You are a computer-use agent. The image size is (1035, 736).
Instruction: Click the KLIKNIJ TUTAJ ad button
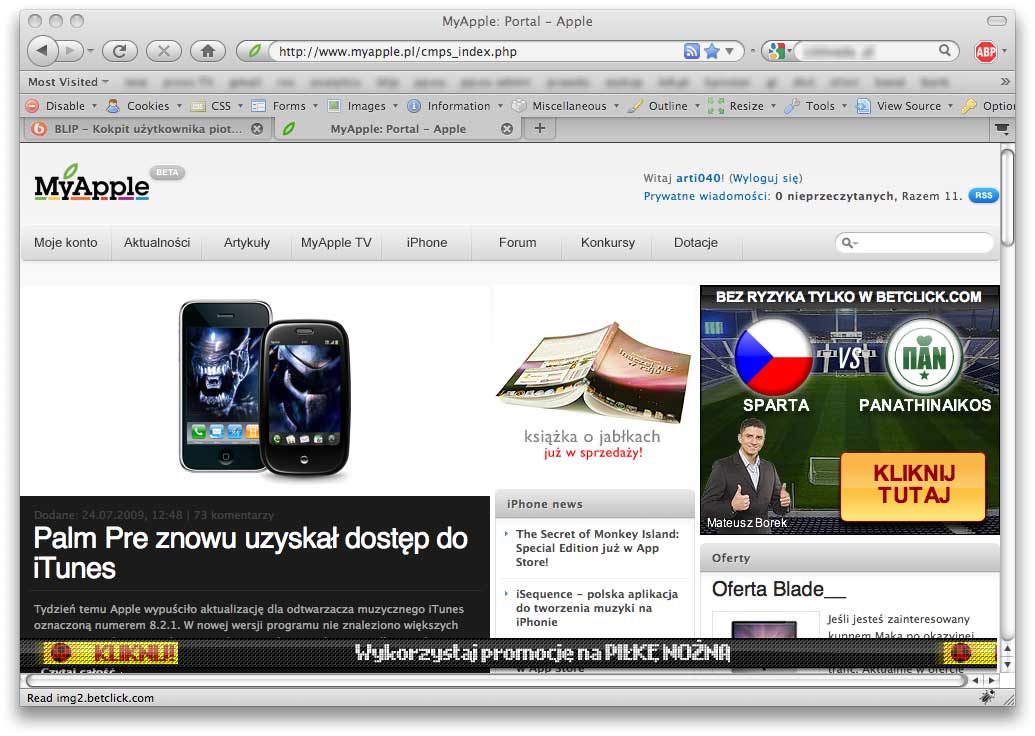(x=913, y=486)
